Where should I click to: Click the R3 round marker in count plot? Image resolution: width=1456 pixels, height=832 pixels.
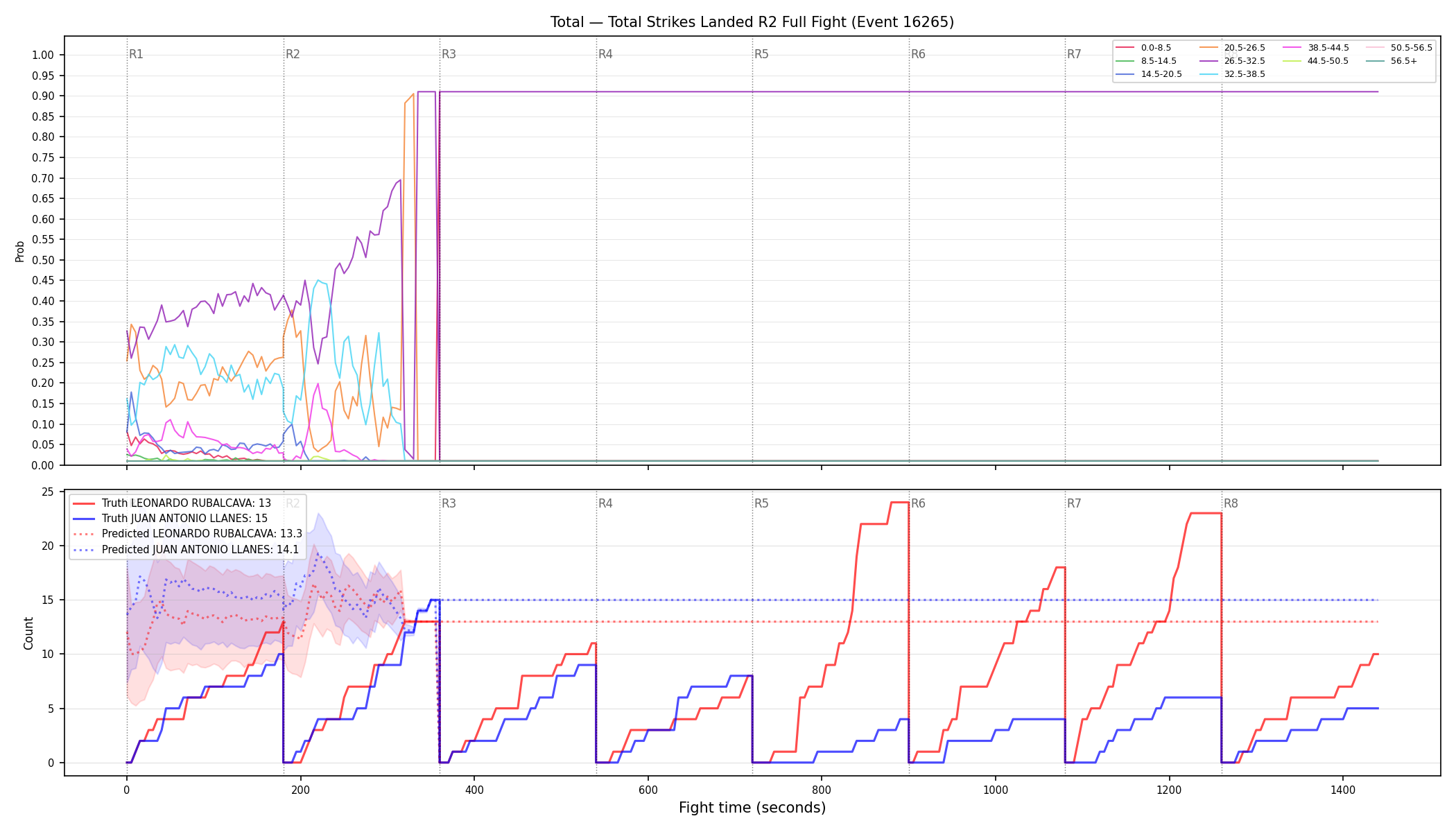click(x=449, y=503)
